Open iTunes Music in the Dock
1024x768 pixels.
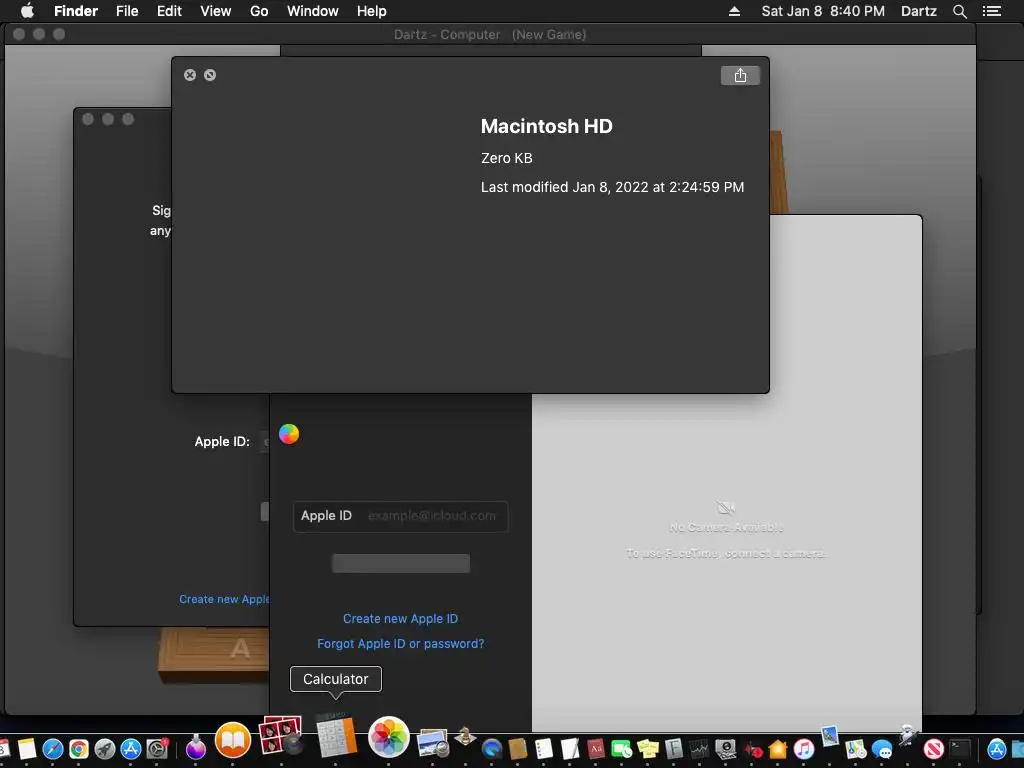click(x=804, y=748)
